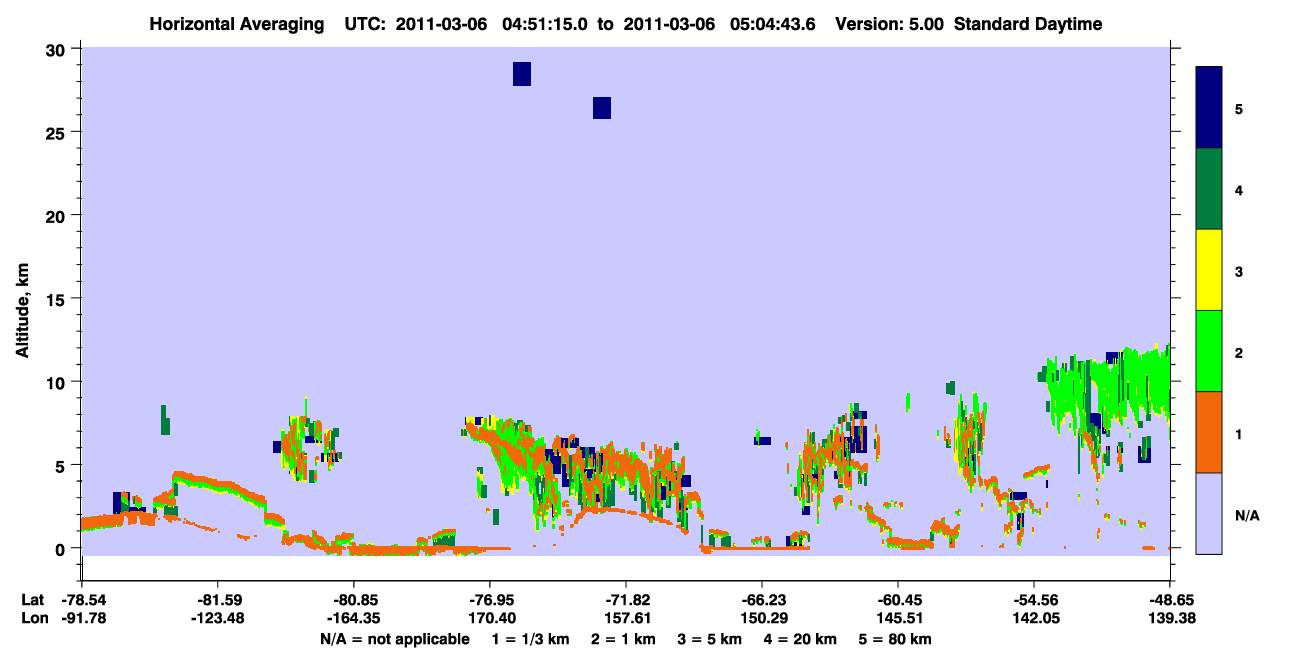
Task: Click the '3 = 5 km' legend entry
Action: pos(711,639)
